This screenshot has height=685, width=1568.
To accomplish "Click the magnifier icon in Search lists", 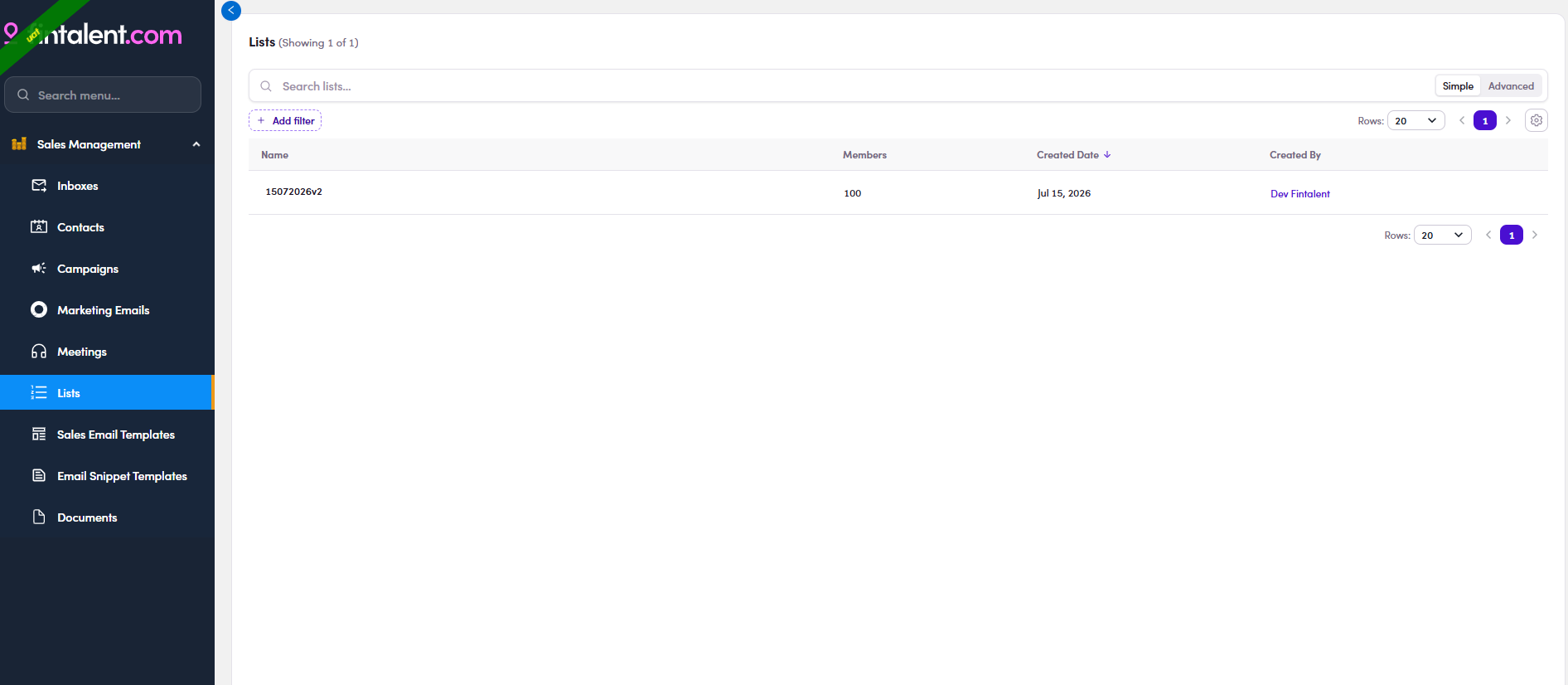I will pos(266,86).
